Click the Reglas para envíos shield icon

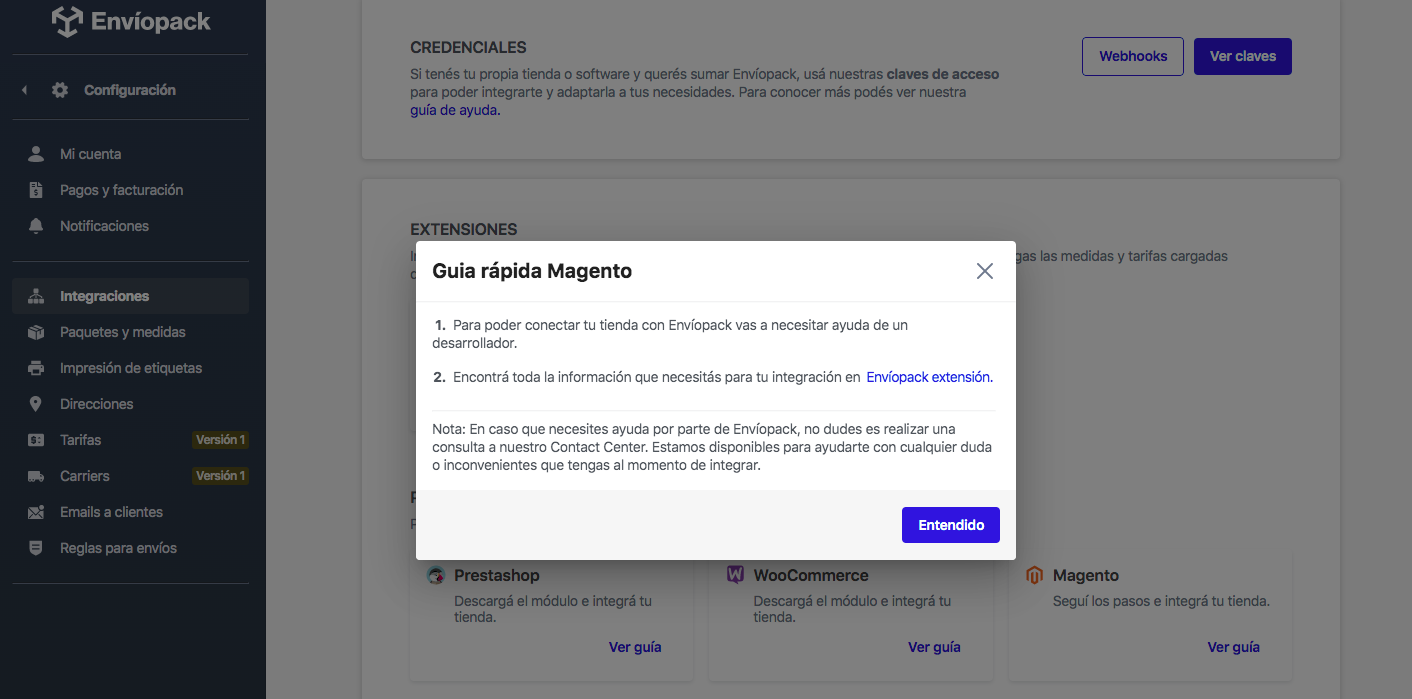[x=36, y=548]
